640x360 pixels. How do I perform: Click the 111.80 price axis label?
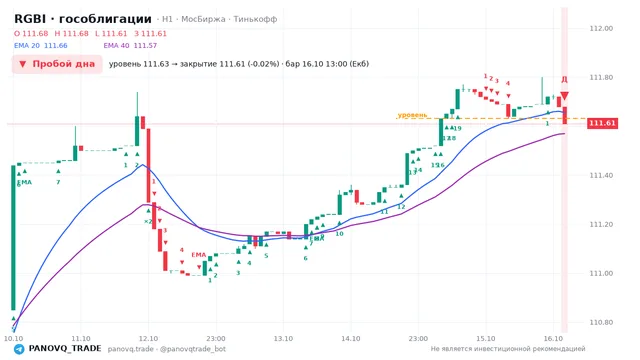point(601,77)
